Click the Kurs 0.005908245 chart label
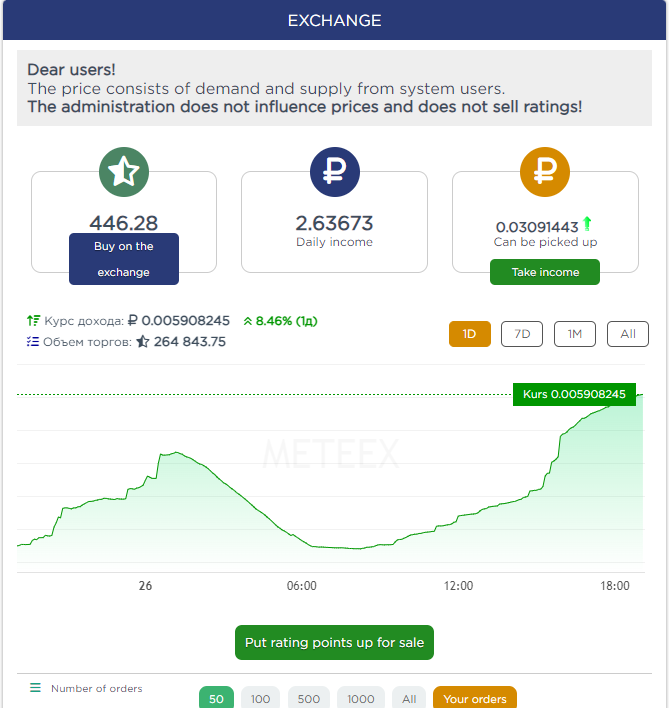The height and width of the screenshot is (708, 669). [574, 395]
